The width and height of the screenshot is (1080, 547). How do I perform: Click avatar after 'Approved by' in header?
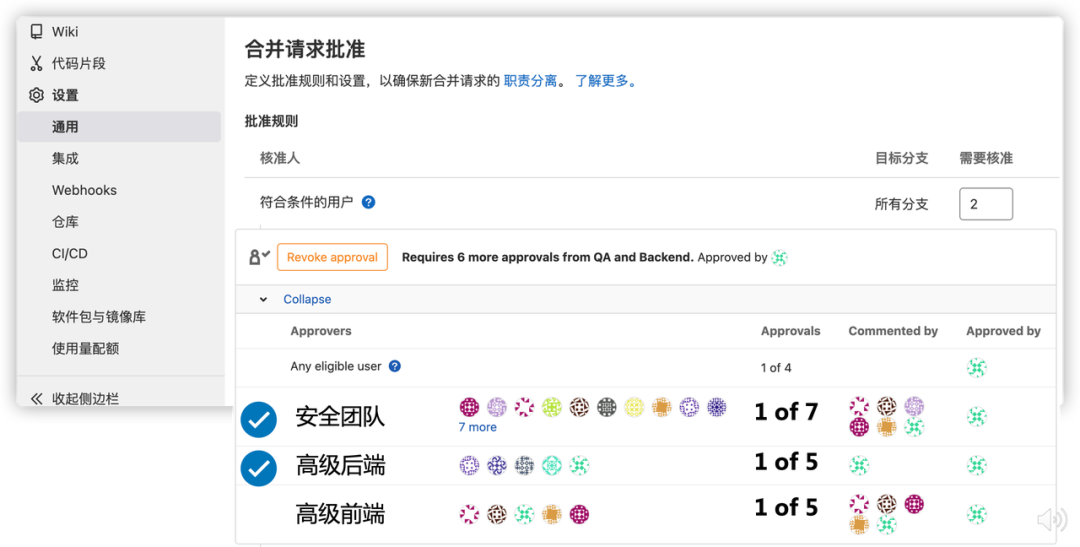point(780,258)
